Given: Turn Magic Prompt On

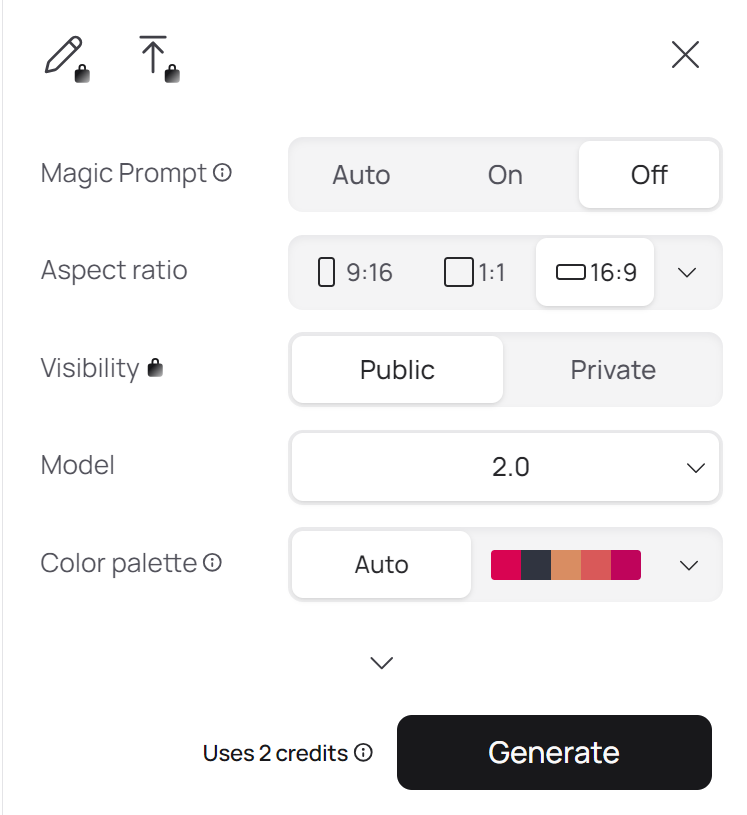Looking at the screenshot, I should (x=505, y=175).
